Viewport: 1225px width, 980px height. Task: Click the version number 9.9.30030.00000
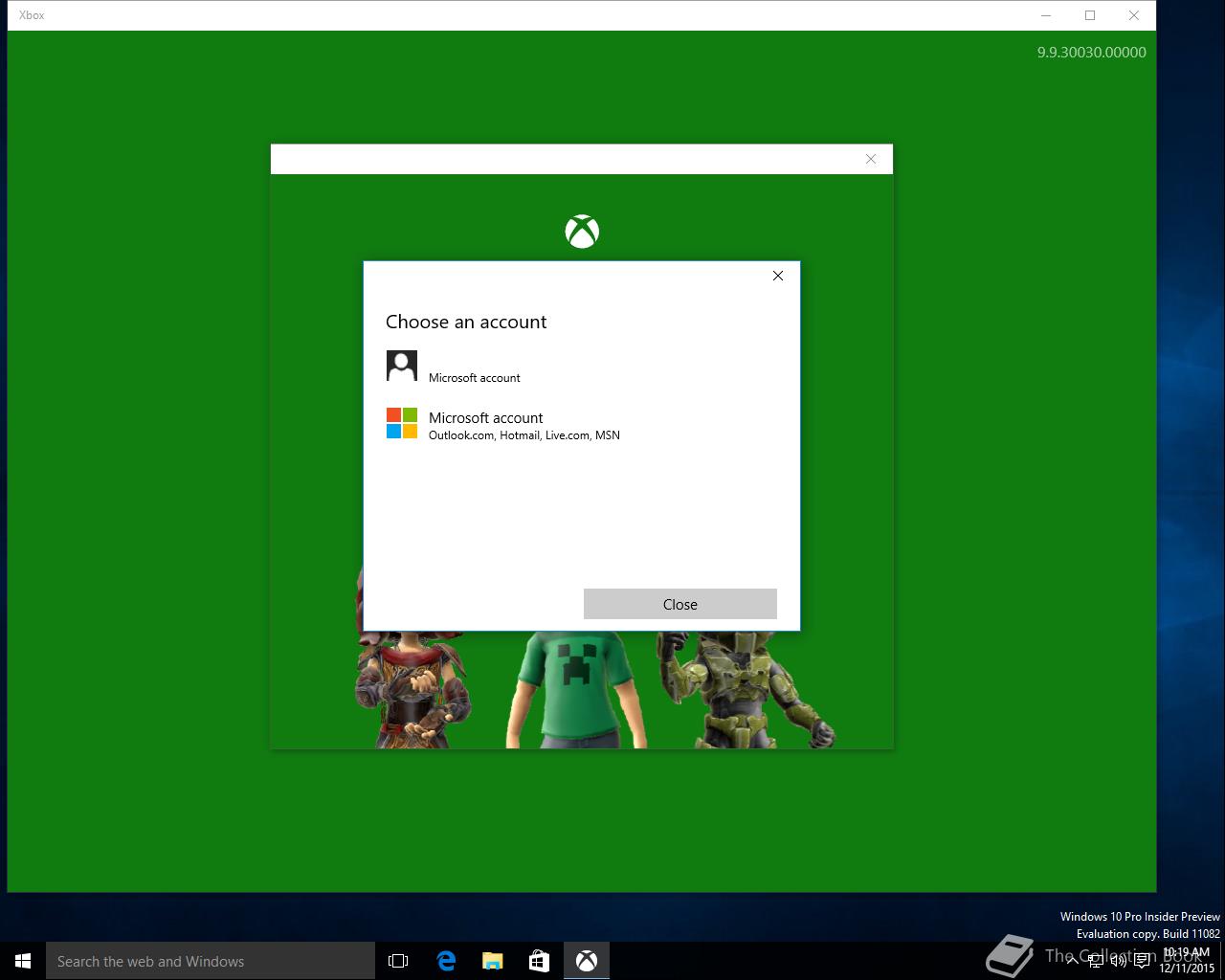click(x=1092, y=53)
